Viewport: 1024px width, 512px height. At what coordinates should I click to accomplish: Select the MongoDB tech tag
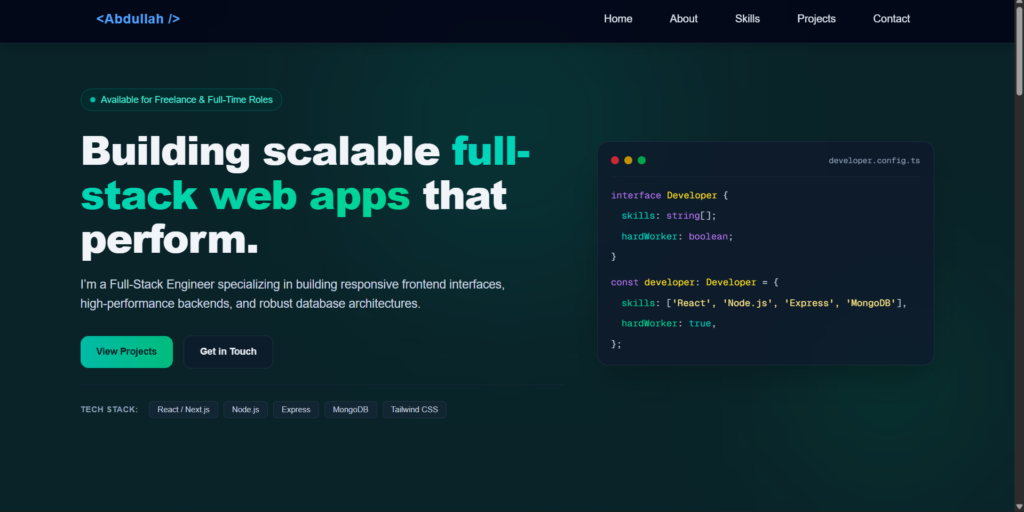[x=351, y=409]
